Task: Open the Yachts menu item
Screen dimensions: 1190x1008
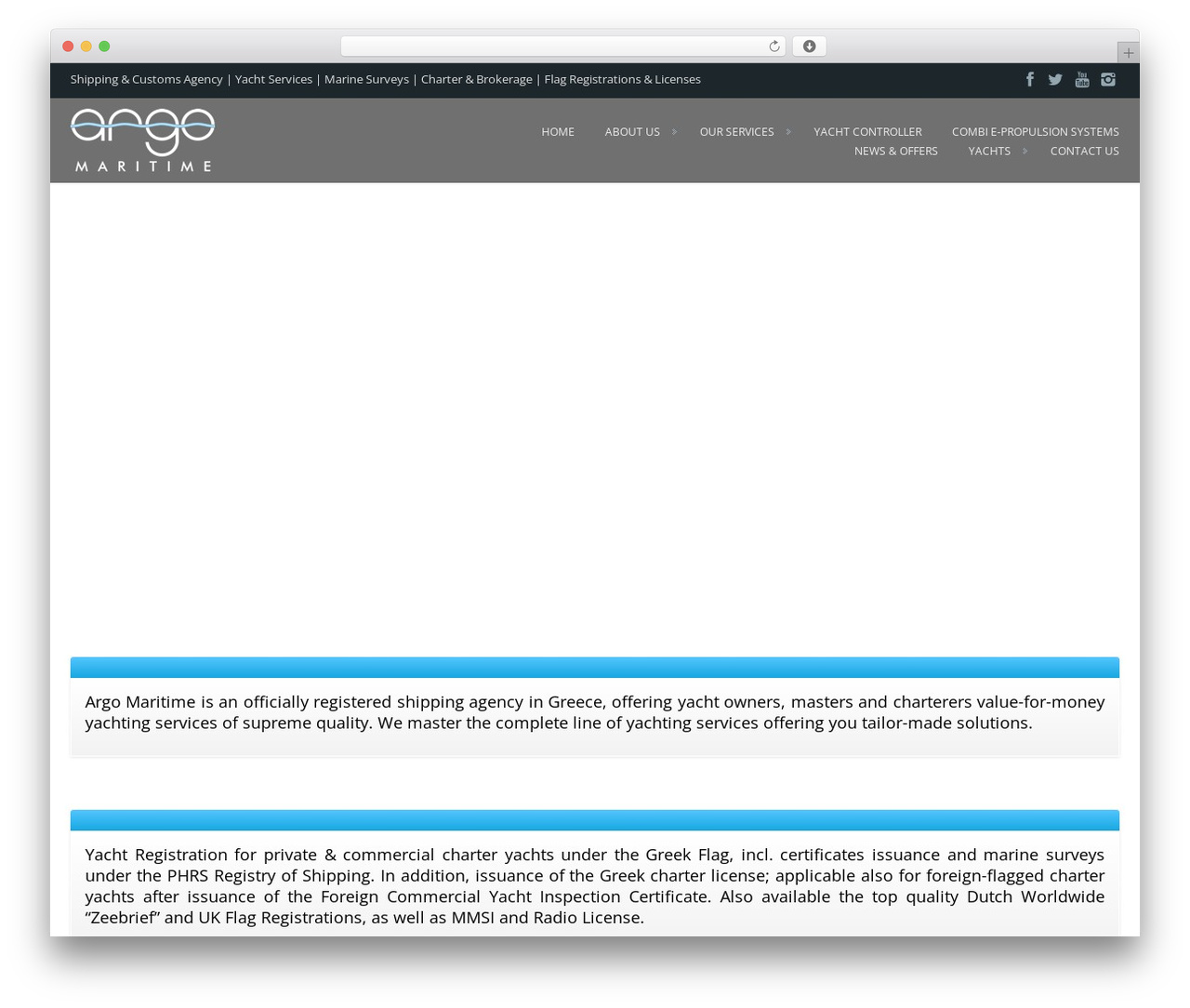Action: point(989,151)
